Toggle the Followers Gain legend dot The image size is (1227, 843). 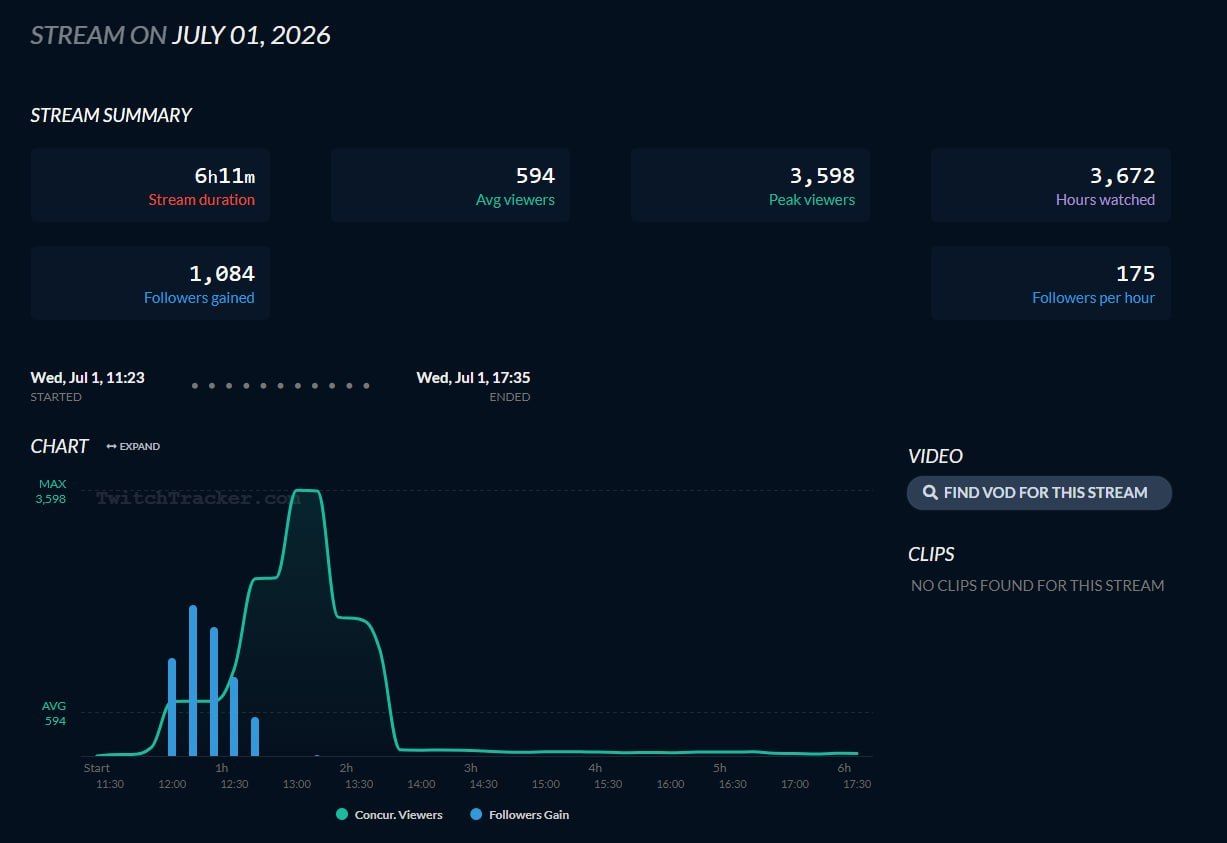click(476, 815)
